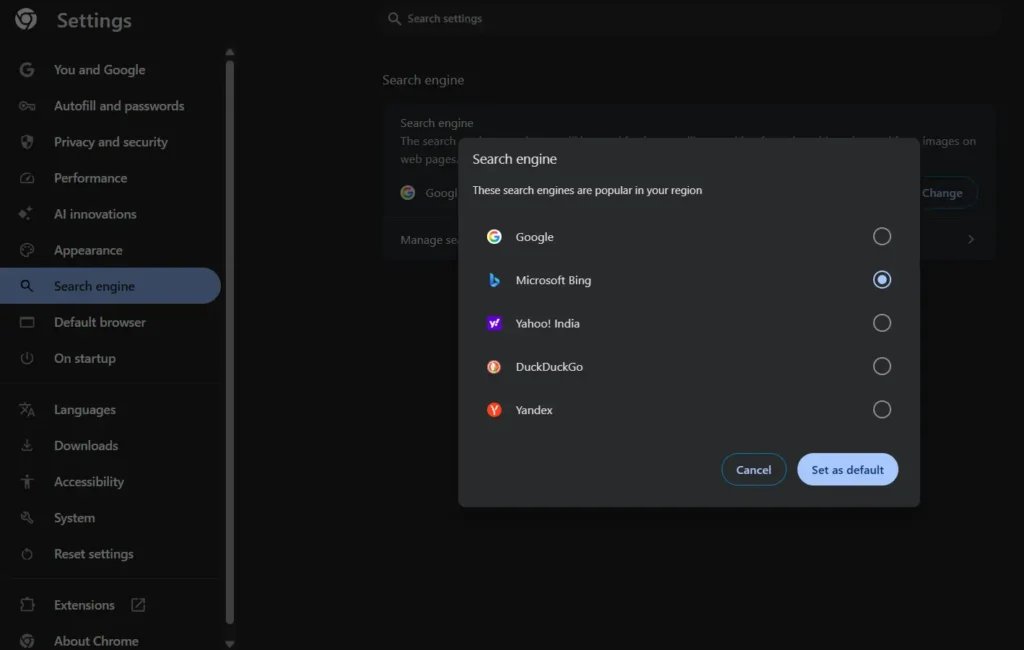The image size is (1024, 650).
Task: Click the translate icon for Languages
Action: click(x=27, y=410)
